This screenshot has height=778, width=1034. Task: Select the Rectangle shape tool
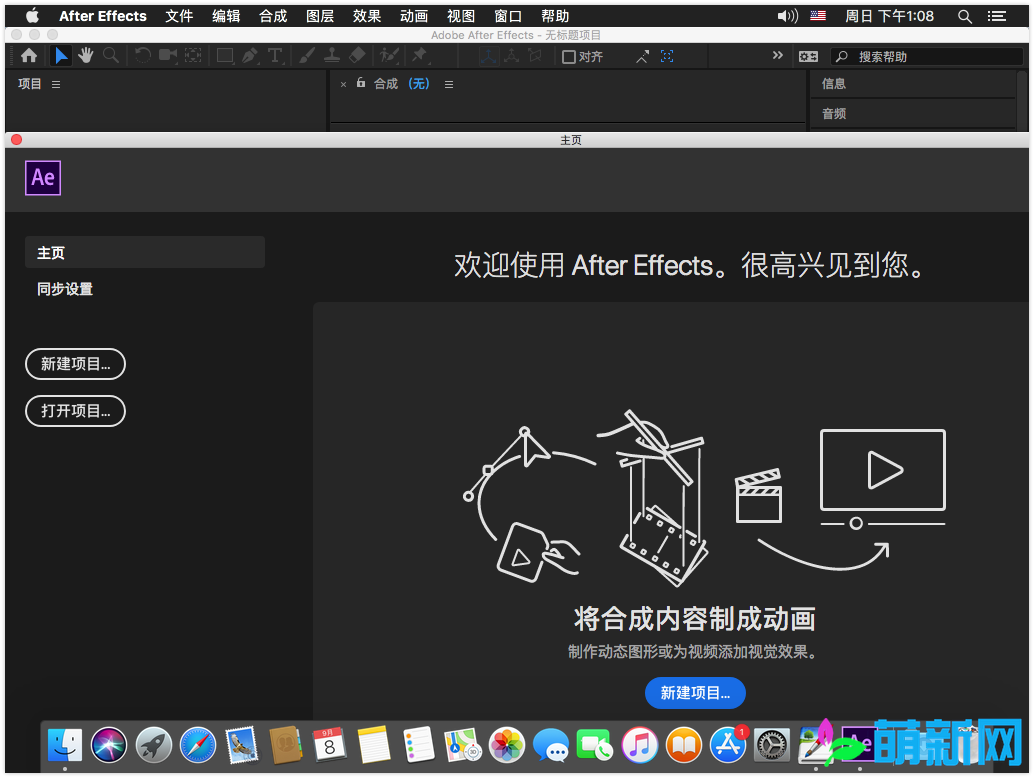pyautogui.click(x=225, y=56)
